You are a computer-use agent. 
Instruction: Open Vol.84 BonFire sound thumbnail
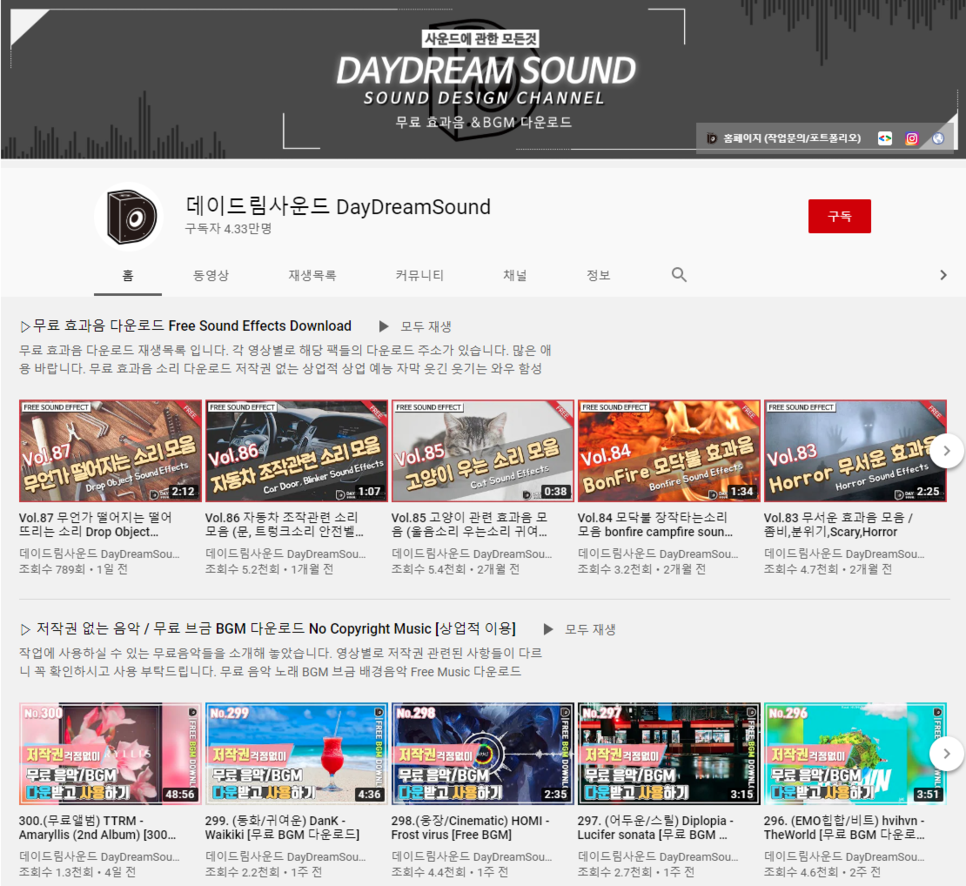tap(669, 451)
